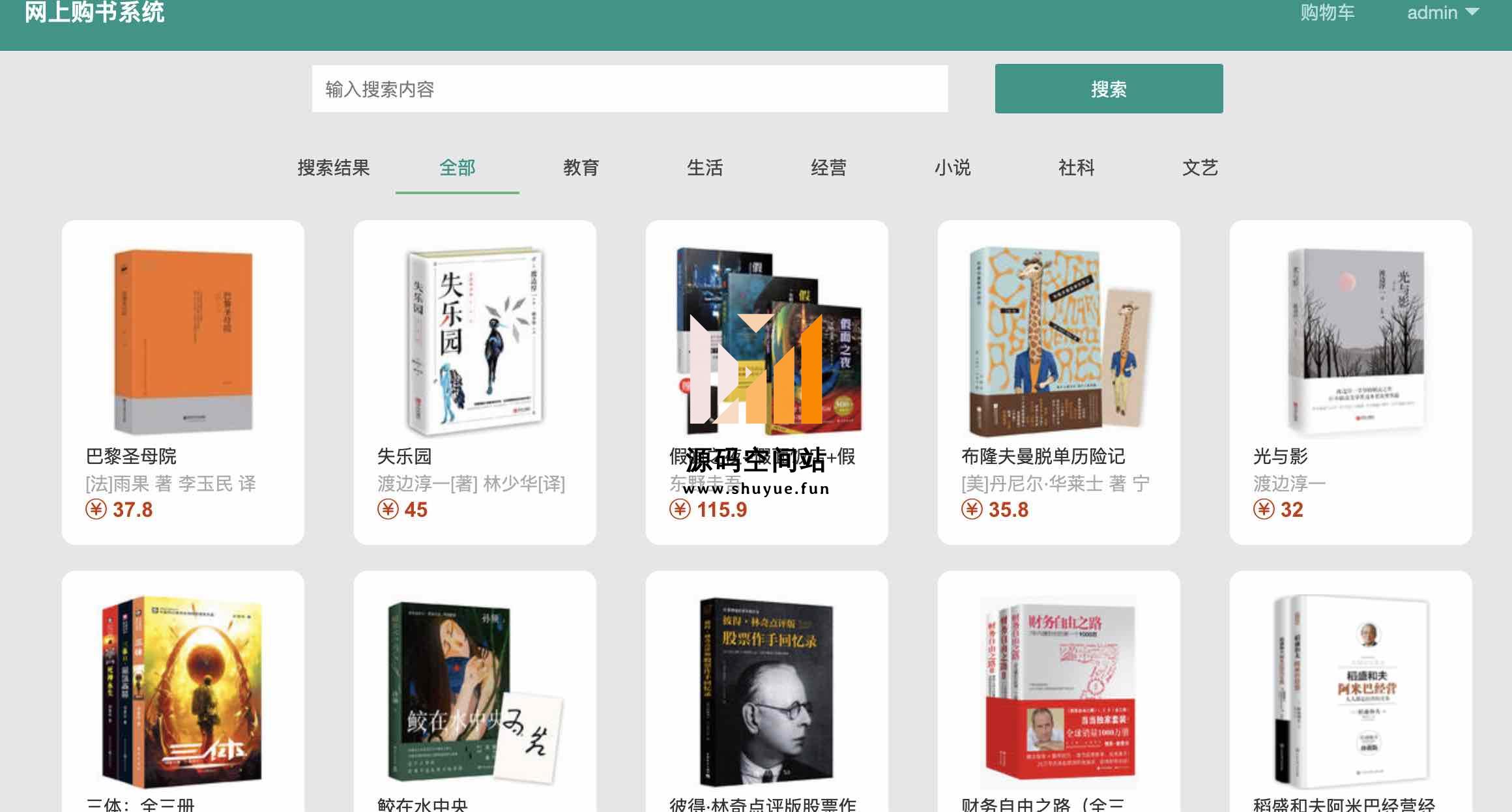
Task: Open the 生活 category tab
Action: 705,167
